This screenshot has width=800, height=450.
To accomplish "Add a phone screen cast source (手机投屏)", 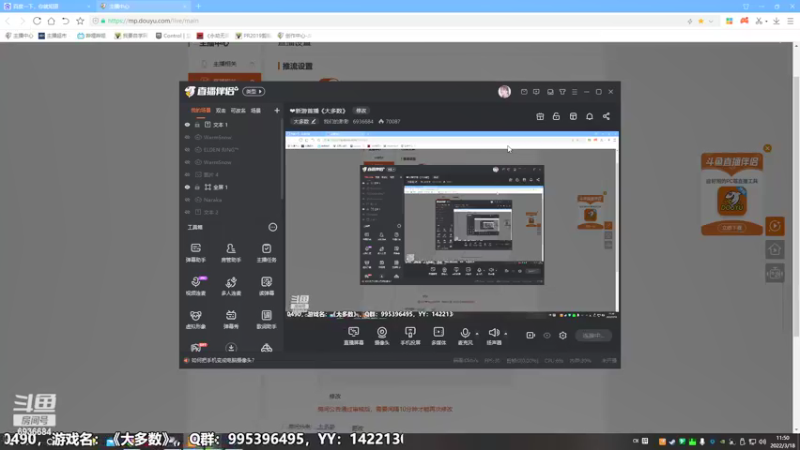I will pyautogui.click(x=410, y=336).
